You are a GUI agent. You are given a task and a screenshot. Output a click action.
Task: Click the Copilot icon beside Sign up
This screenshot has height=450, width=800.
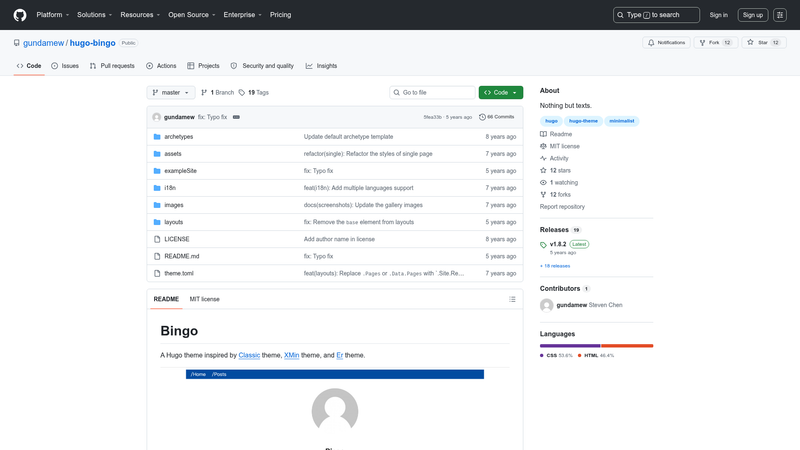tap(780, 15)
